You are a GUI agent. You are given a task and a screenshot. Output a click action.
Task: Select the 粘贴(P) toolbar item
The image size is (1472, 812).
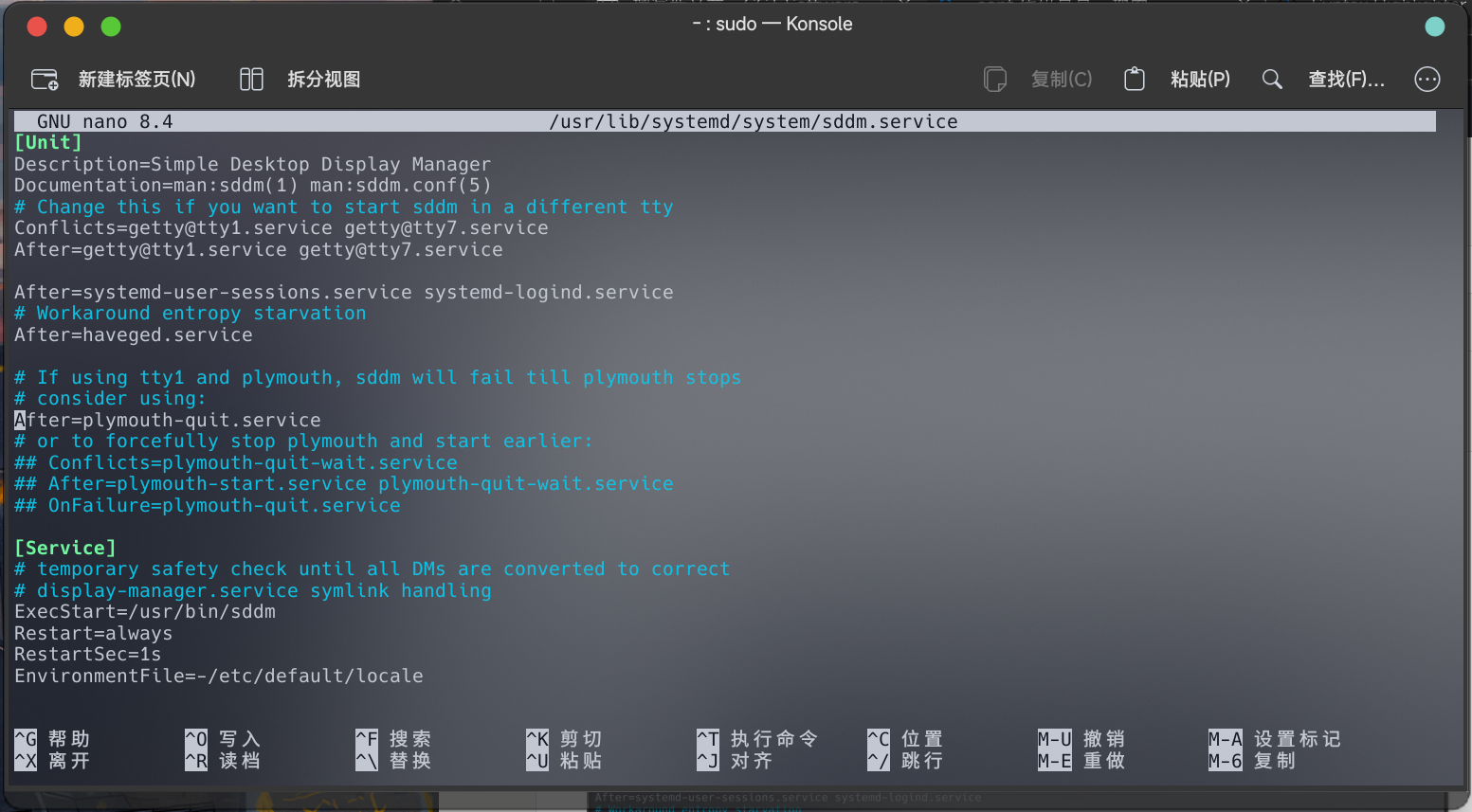(x=1199, y=80)
